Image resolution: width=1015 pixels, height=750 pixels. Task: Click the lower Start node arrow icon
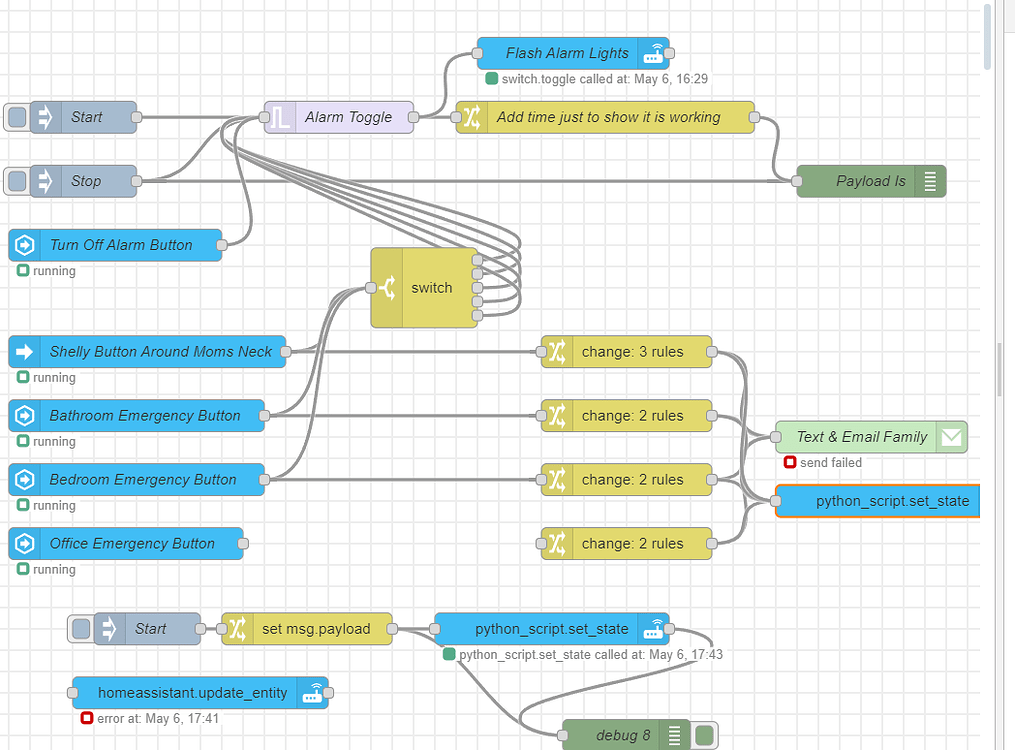click(109, 629)
